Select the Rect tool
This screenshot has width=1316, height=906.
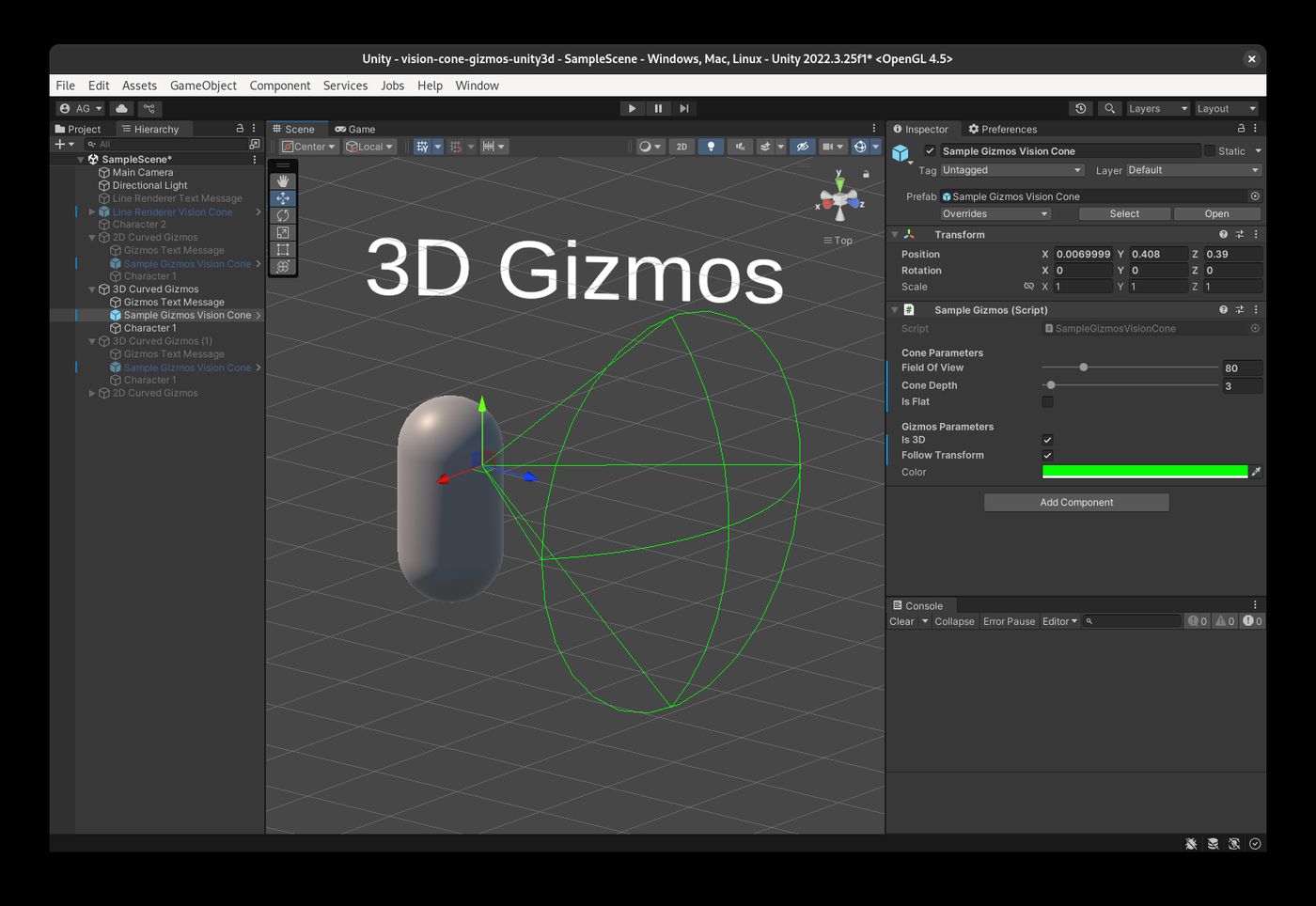point(283,249)
